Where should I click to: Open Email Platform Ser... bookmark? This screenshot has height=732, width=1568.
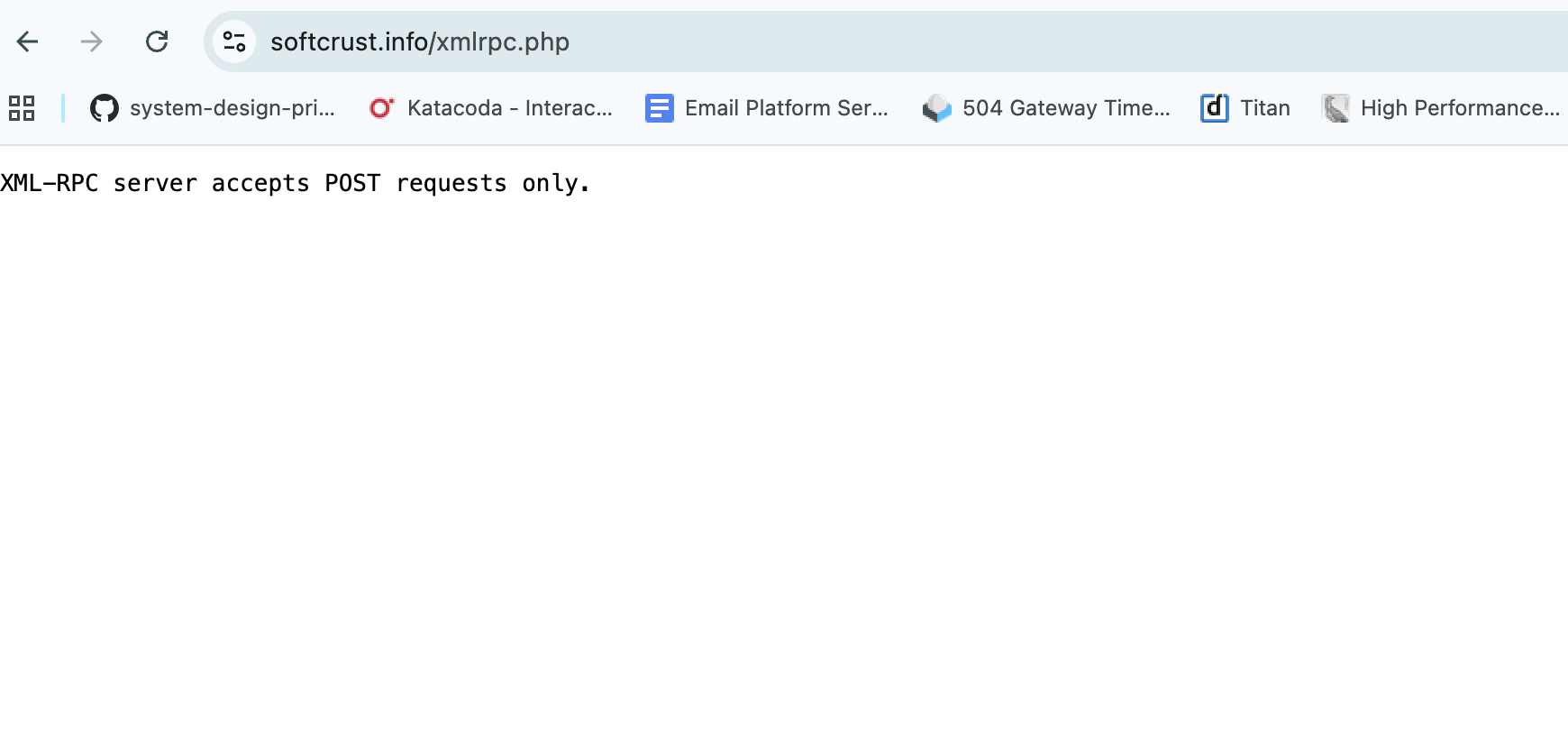pos(767,108)
